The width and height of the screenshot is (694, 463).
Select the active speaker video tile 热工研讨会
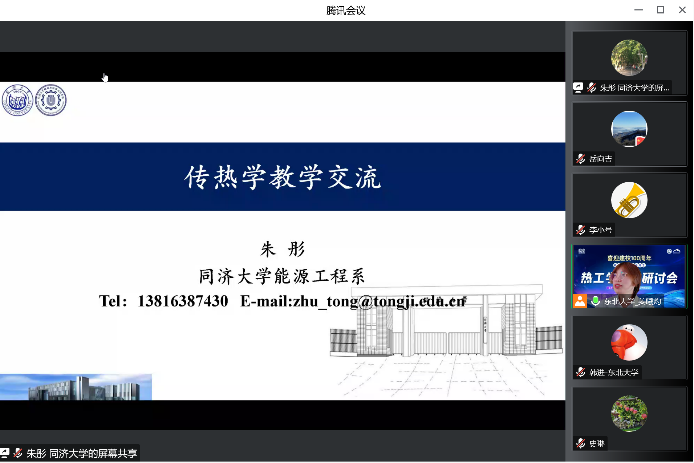(x=629, y=277)
